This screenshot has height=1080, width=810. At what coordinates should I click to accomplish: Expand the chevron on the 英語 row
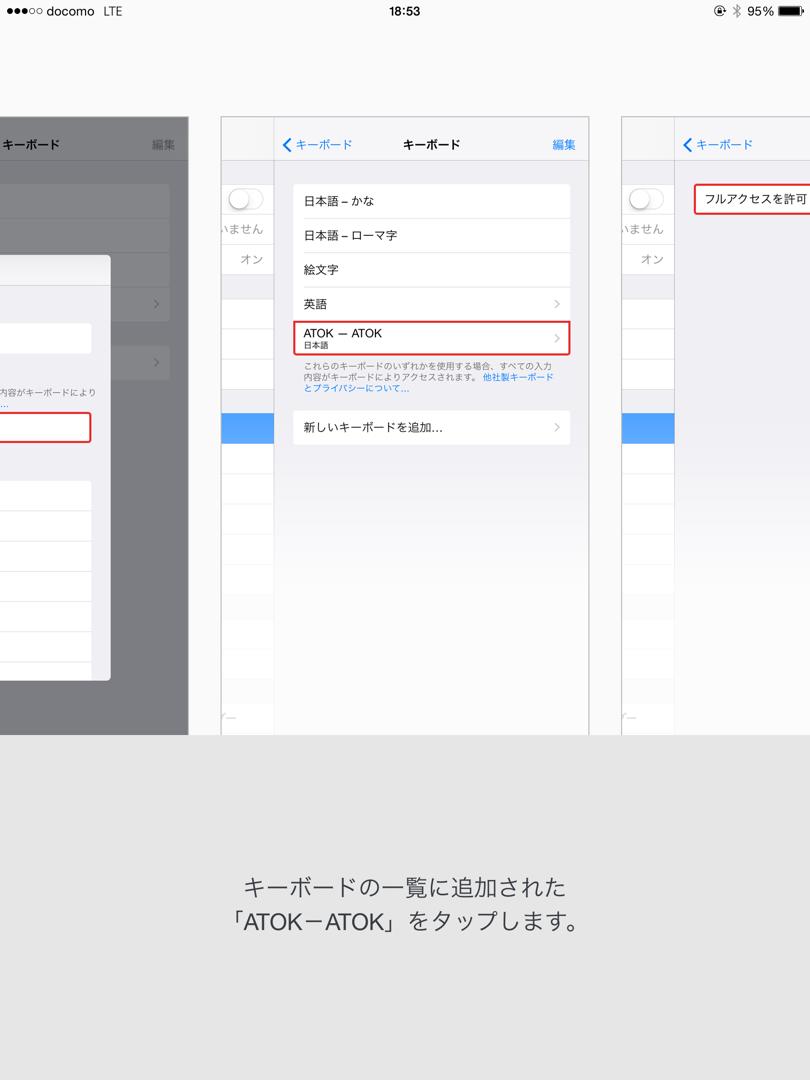click(x=557, y=304)
